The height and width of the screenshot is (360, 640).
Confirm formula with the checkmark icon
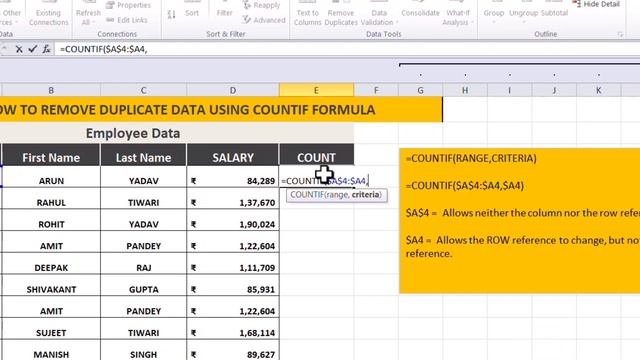[33, 49]
